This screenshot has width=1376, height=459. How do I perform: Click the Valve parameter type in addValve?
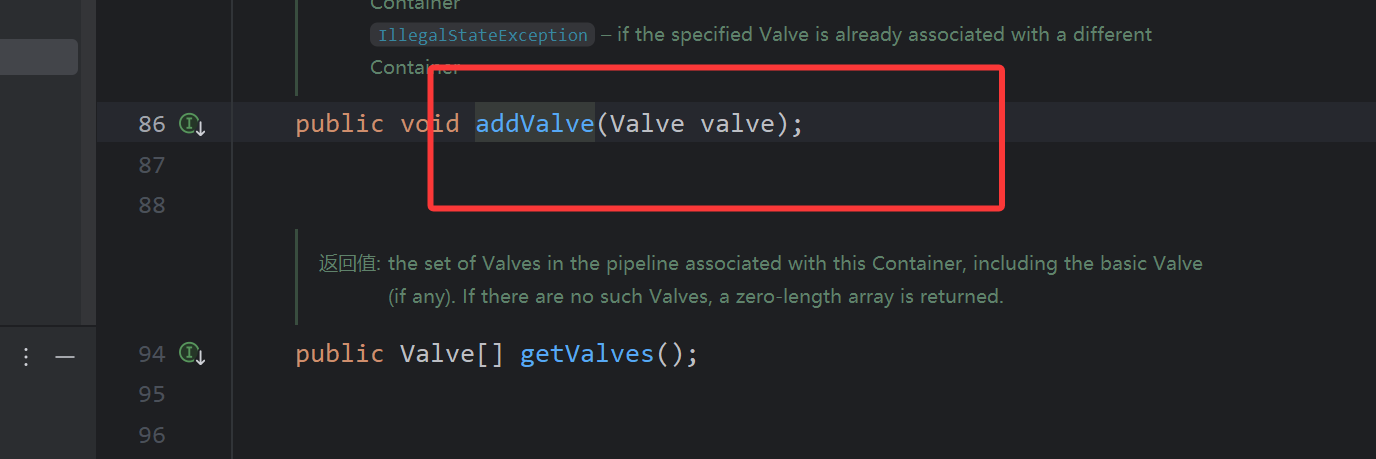coord(647,124)
